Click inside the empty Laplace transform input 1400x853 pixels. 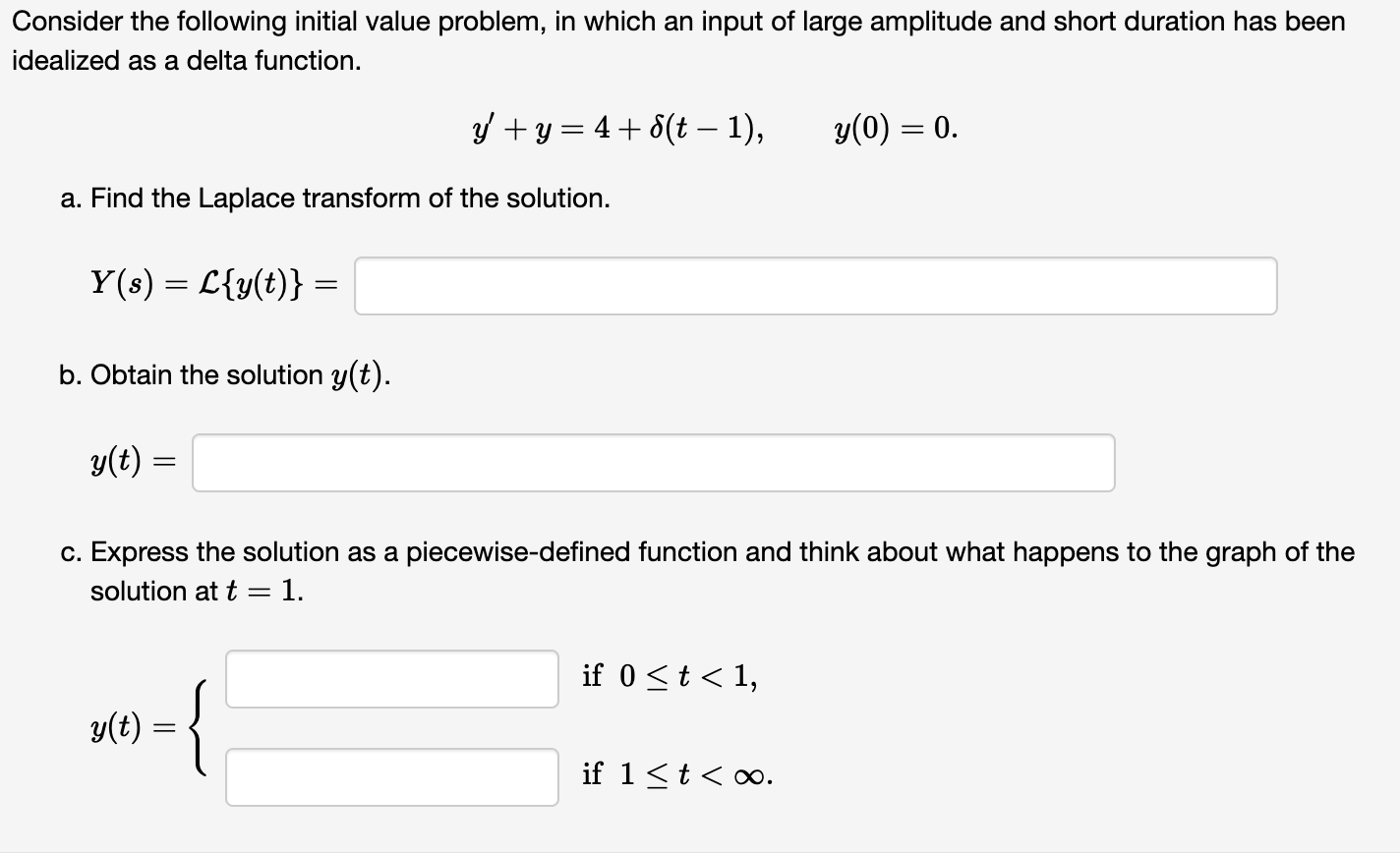(816, 286)
